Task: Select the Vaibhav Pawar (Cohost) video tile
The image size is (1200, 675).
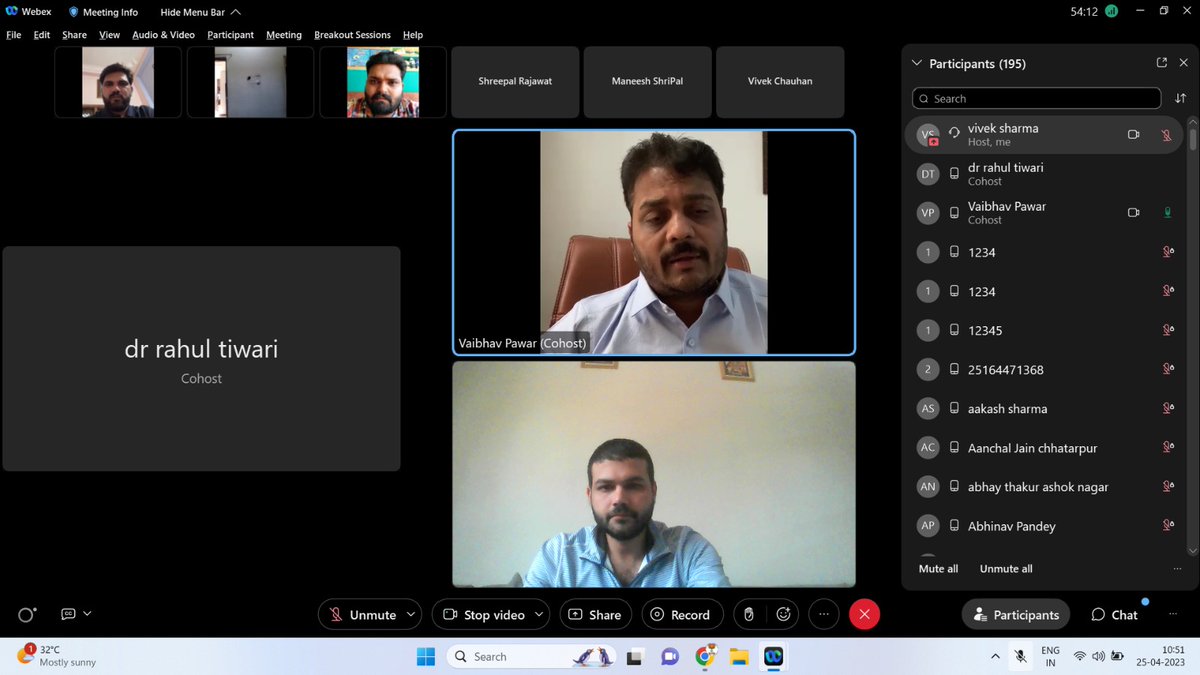Action: tap(654, 243)
